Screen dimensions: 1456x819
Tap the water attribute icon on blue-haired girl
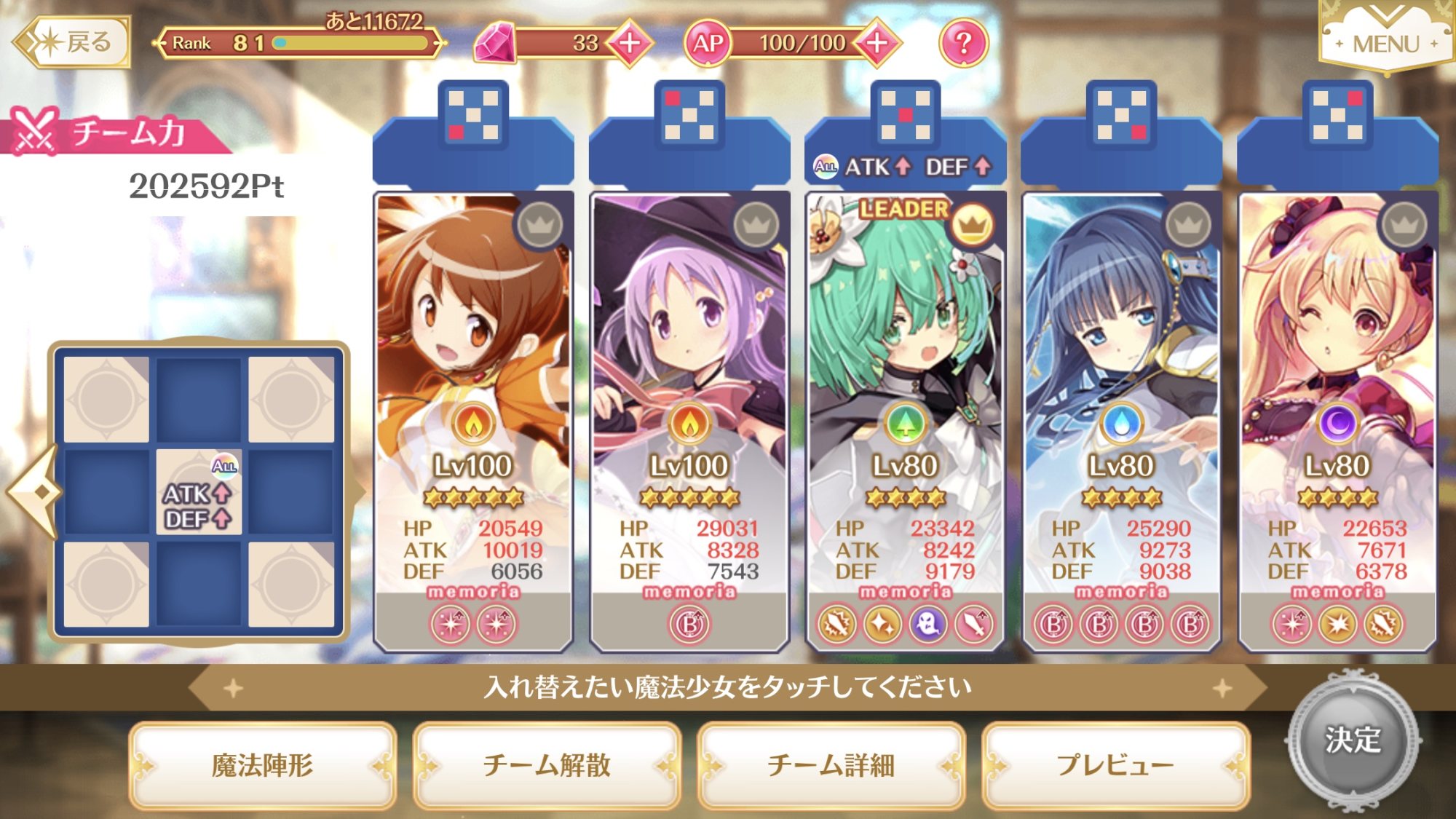pyautogui.click(x=1121, y=423)
